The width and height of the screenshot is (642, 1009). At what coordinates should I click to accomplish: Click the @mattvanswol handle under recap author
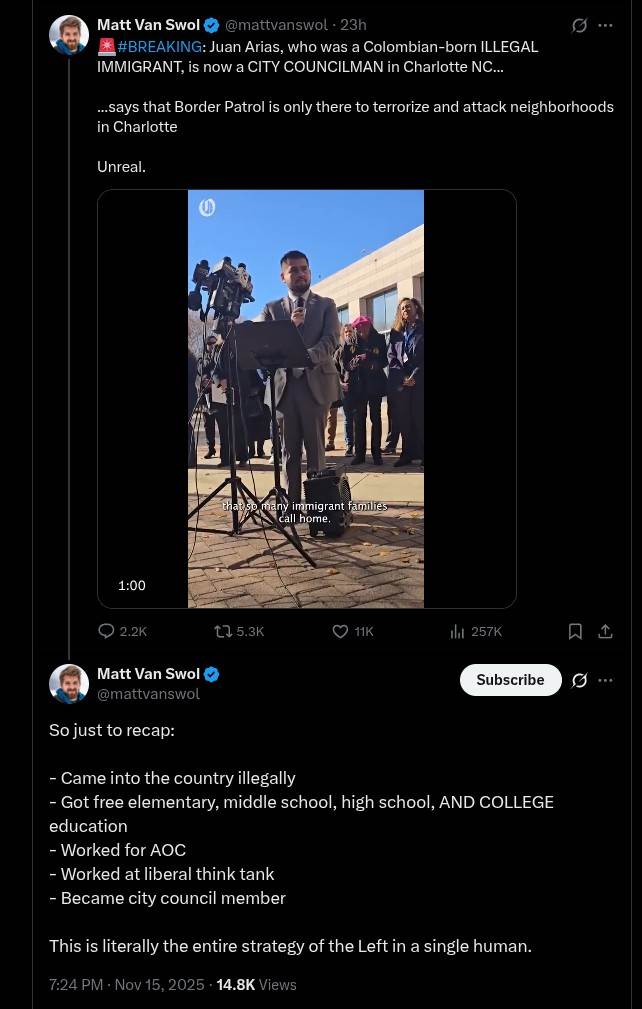pyautogui.click(x=148, y=694)
